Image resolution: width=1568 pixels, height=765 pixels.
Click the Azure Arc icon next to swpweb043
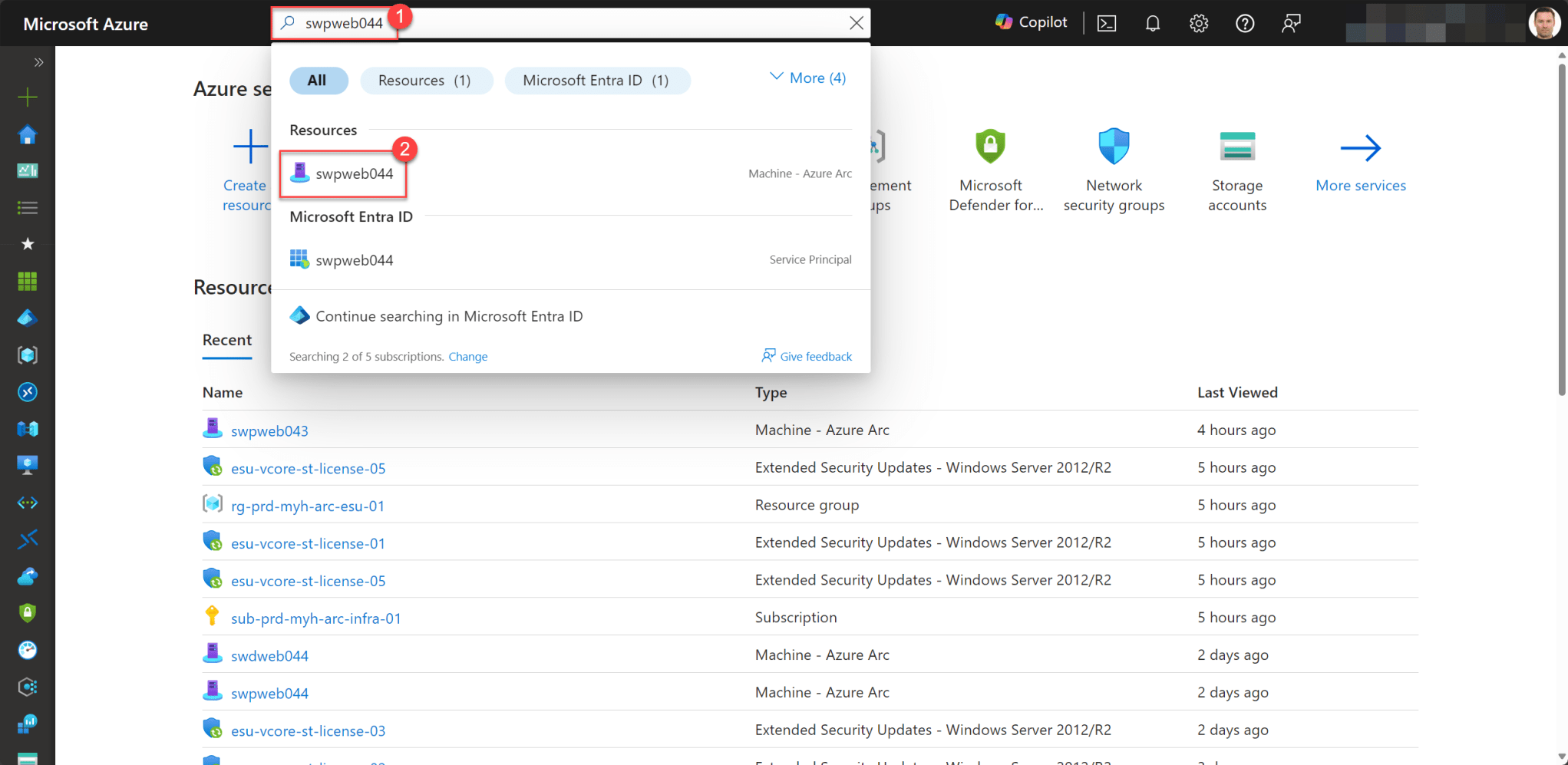coord(212,428)
